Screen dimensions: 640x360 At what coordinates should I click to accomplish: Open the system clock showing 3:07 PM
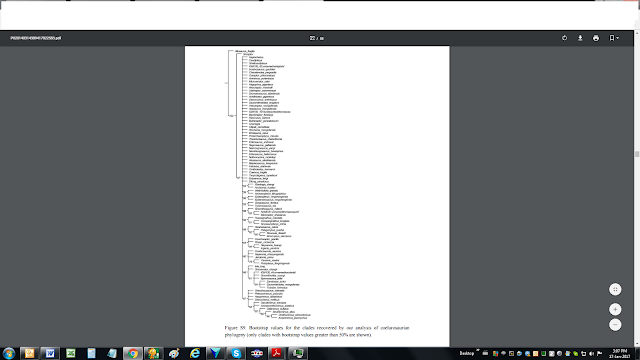[x=619, y=353]
